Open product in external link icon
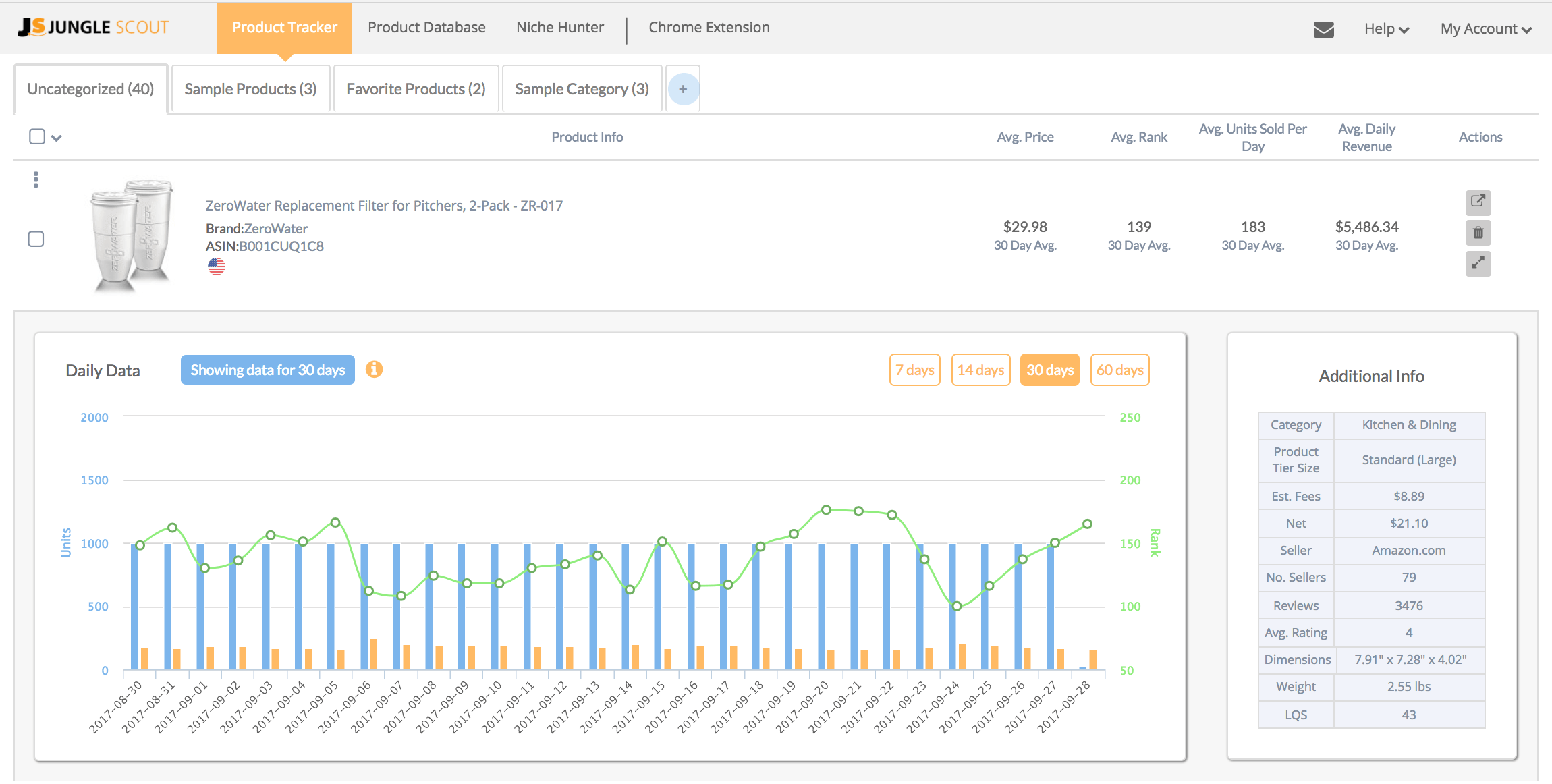The width and height of the screenshot is (1552, 784). click(x=1478, y=202)
